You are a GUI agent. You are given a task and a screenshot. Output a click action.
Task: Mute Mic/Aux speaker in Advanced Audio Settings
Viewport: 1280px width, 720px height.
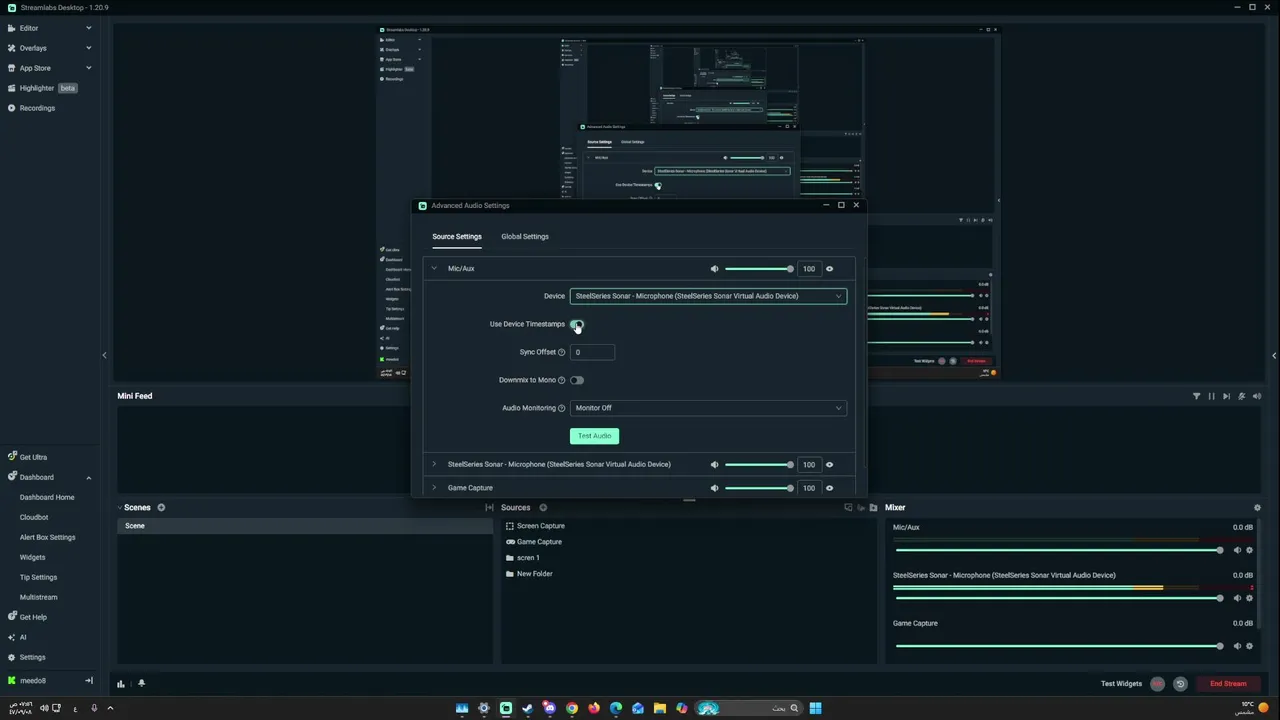tap(714, 269)
